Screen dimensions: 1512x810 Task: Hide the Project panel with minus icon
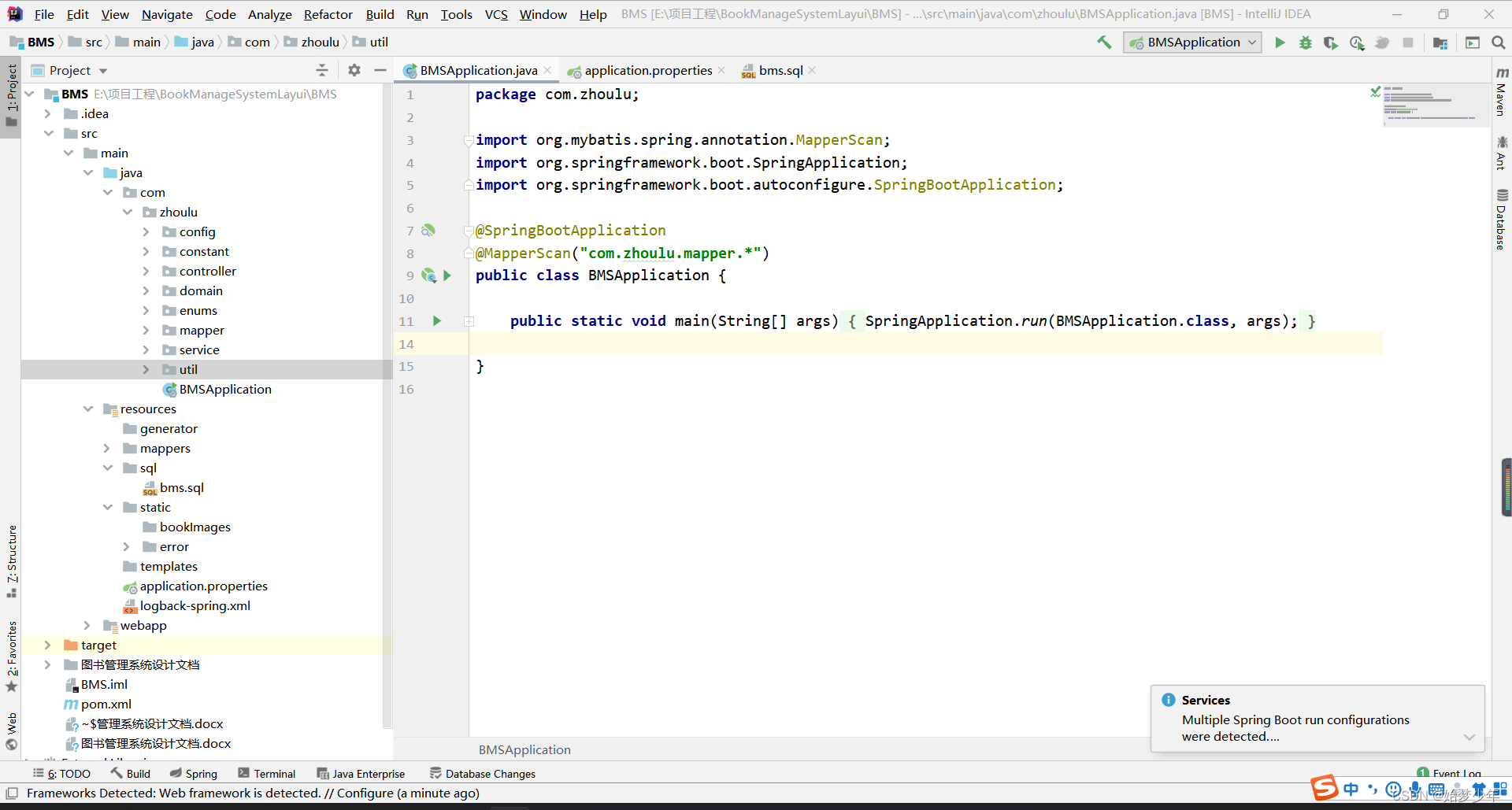(380, 70)
